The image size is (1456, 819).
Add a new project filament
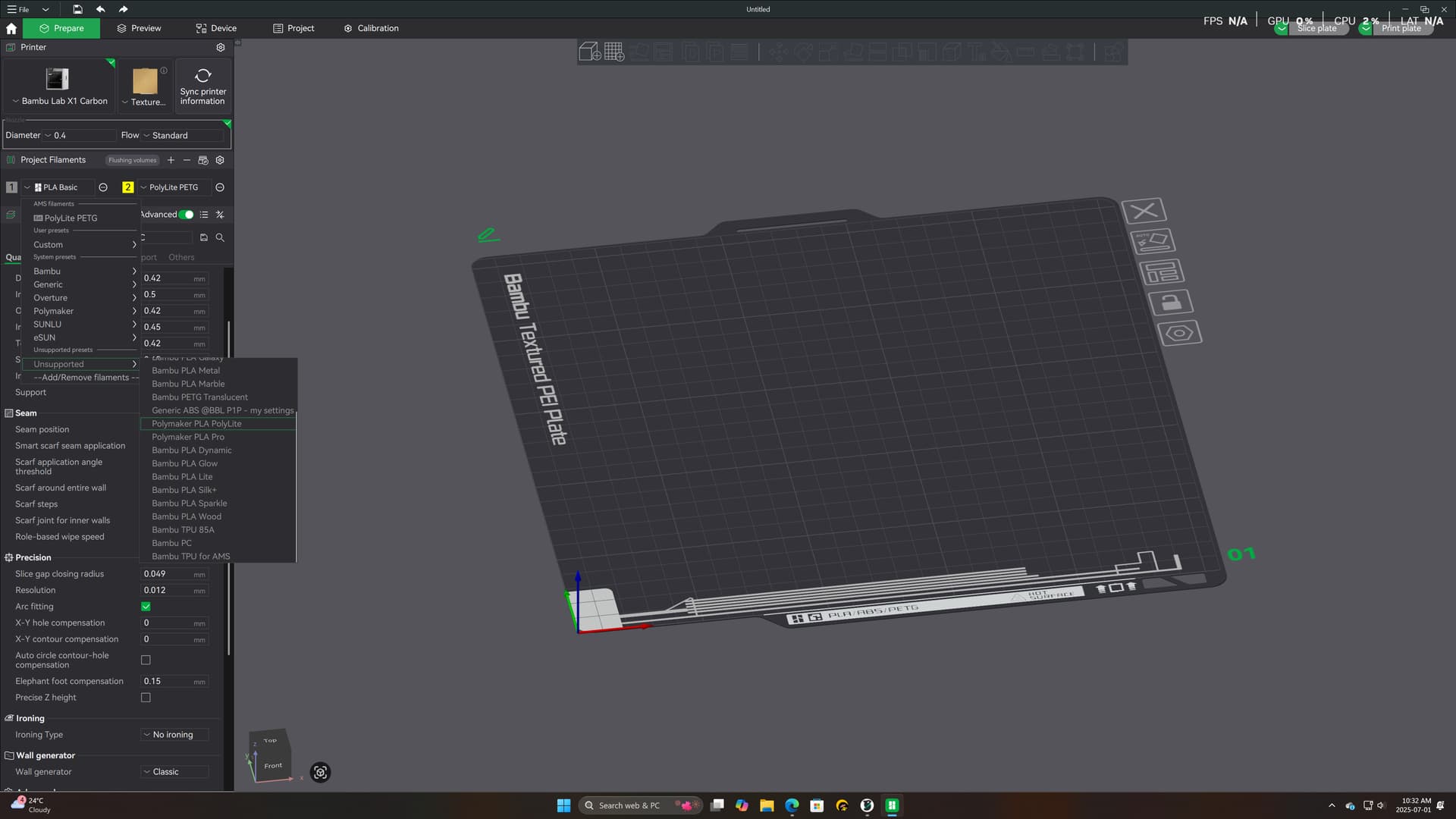coord(171,160)
